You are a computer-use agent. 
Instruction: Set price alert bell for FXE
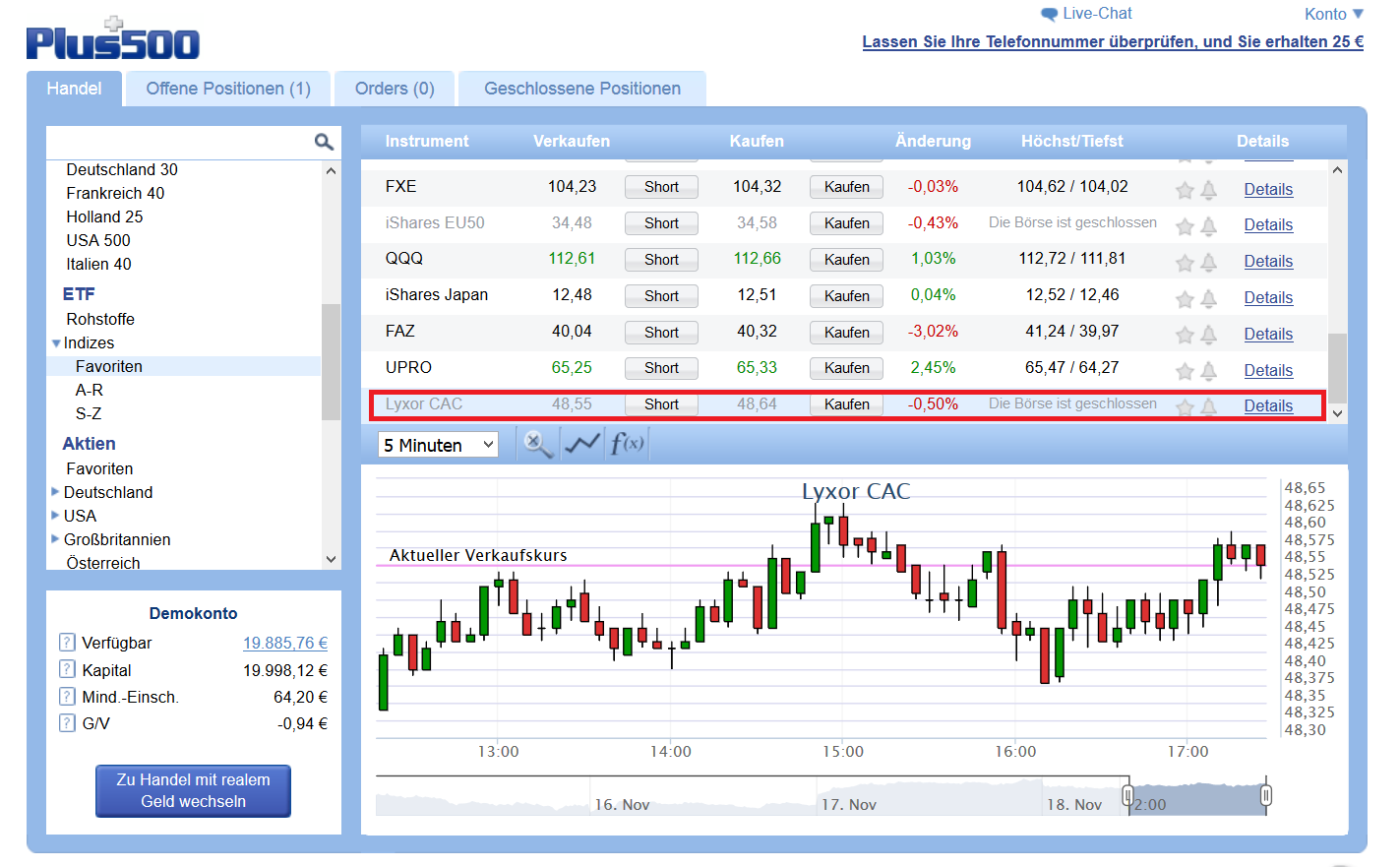pyautogui.click(x=1209, y=190)
